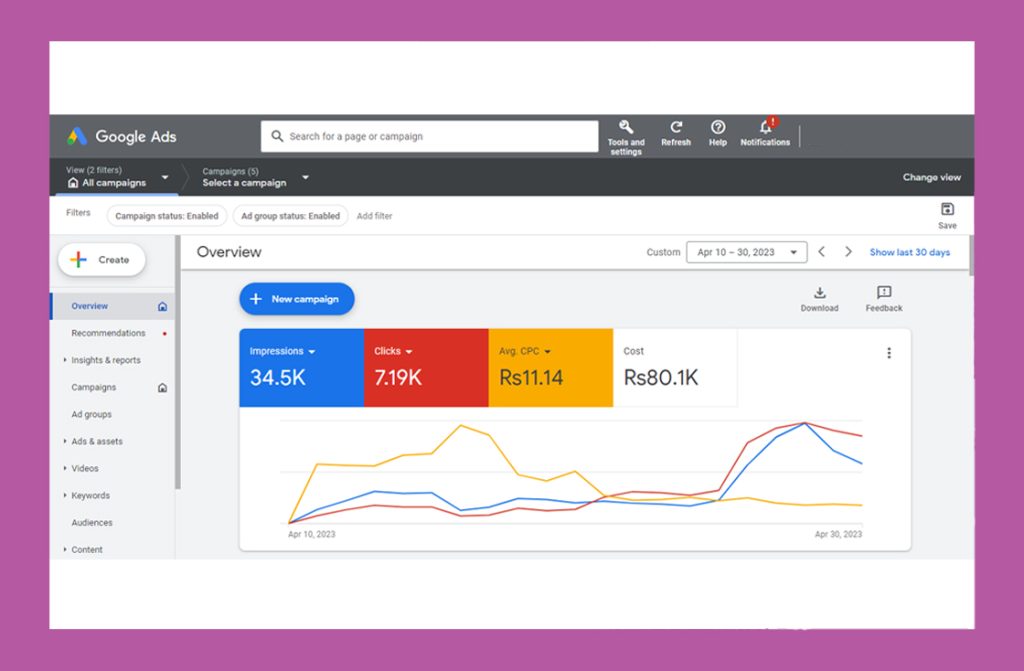Image resolution: width=1024 pixels, height=671 pixels.
Task: Click the Google Ads logo
Action: (x=122, y=137)
